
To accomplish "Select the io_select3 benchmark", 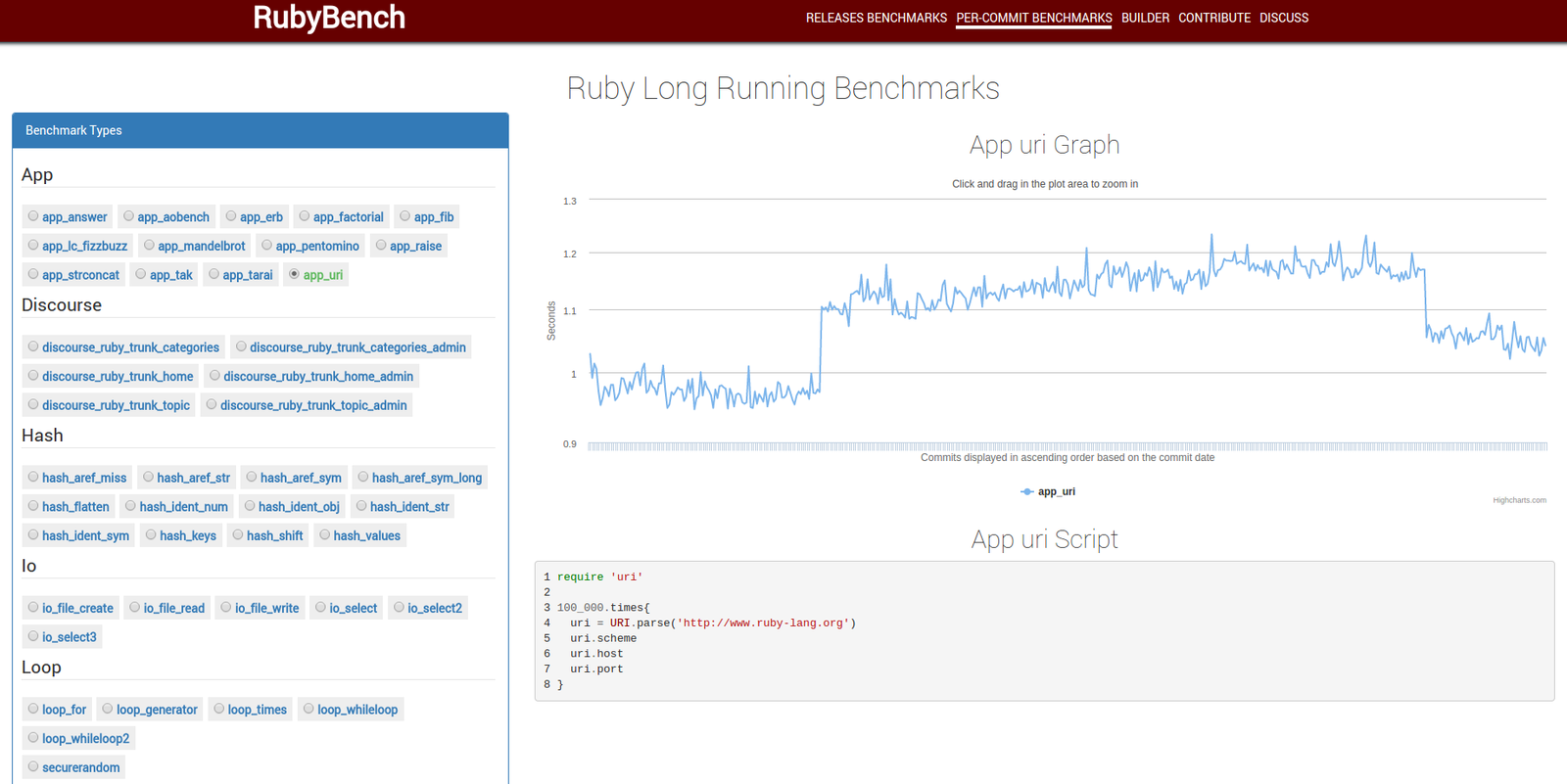I will pos(63,637).
